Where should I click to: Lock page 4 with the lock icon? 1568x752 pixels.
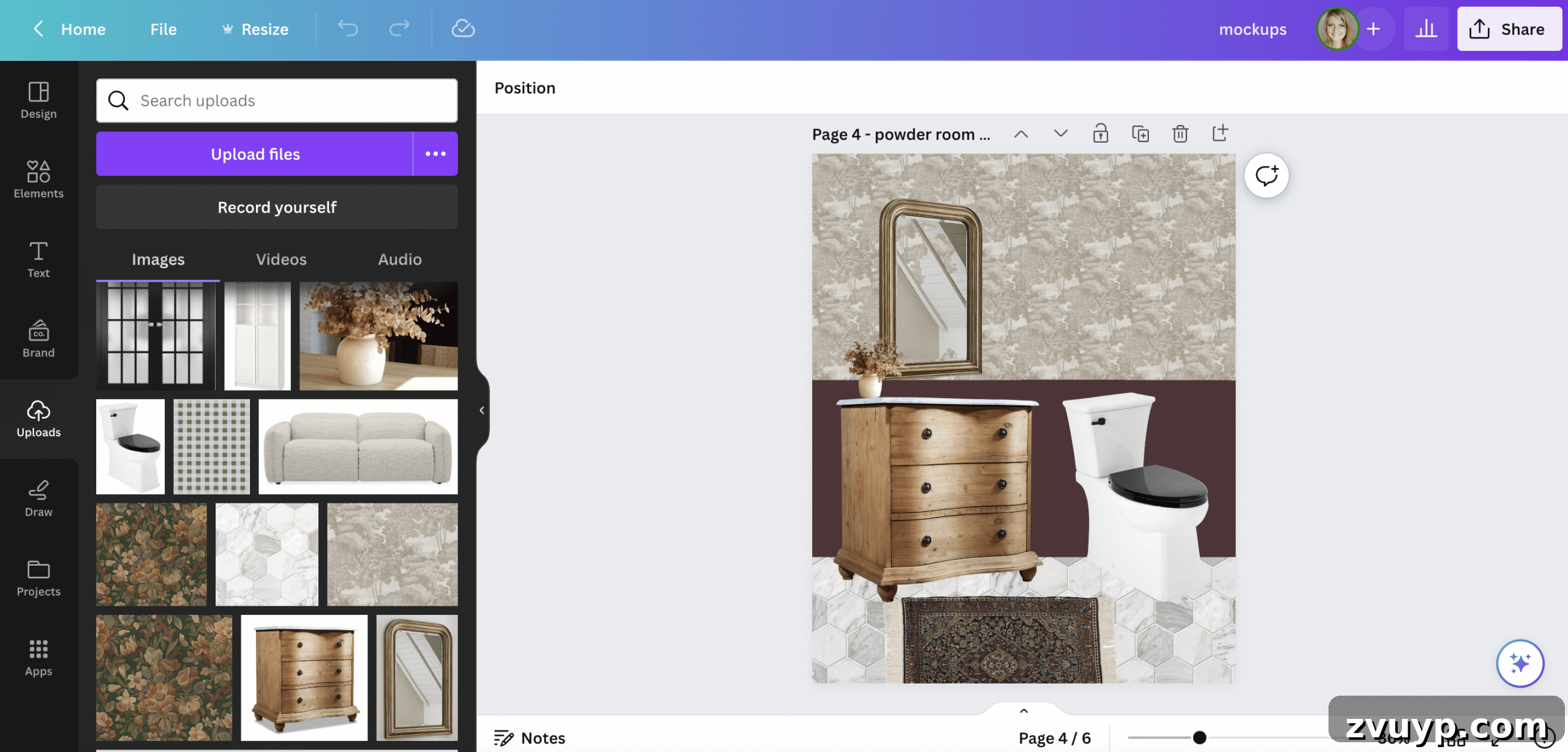(1101, 133)
